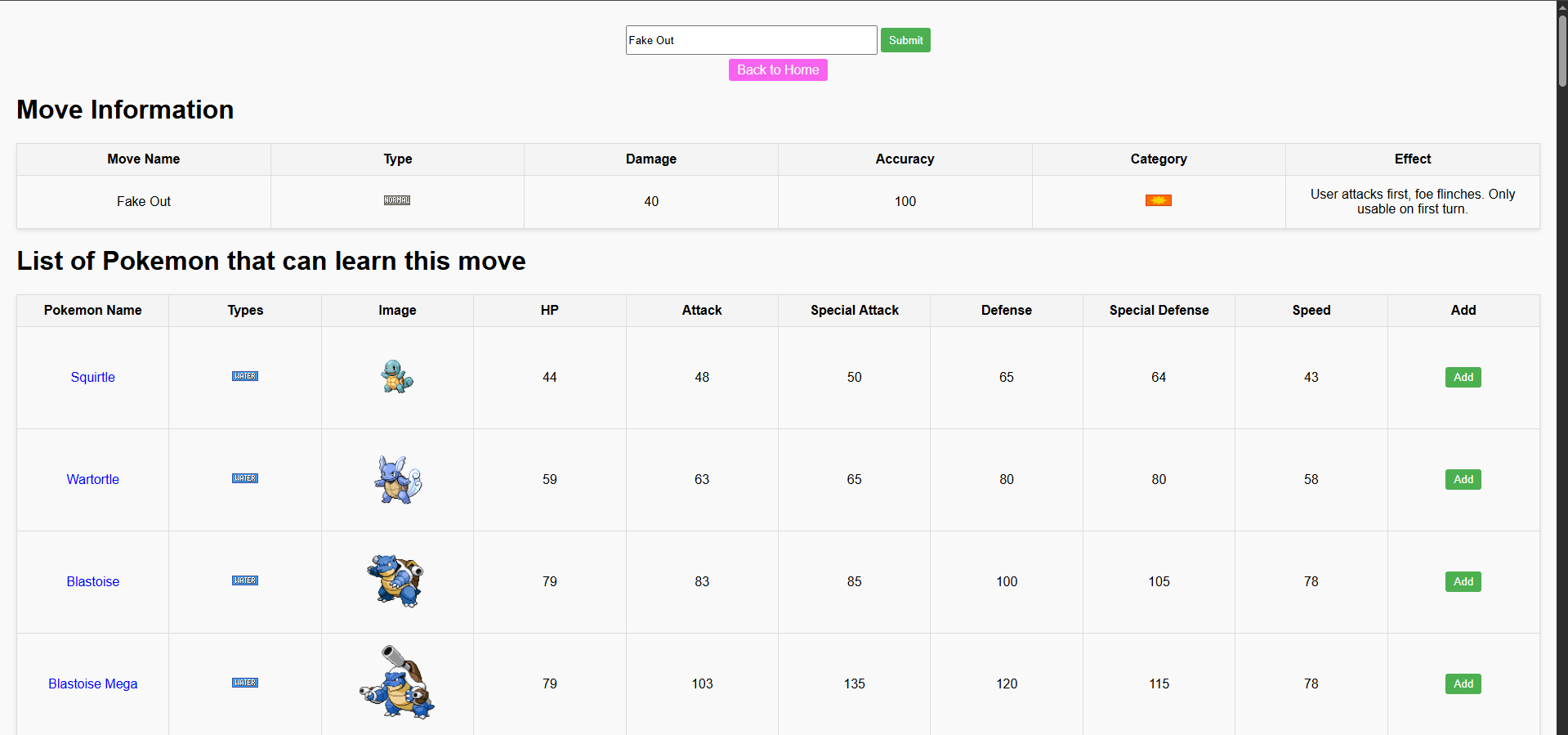Open the Blastoise Mega link
The image size is (1568, 735).
point(93,683)
